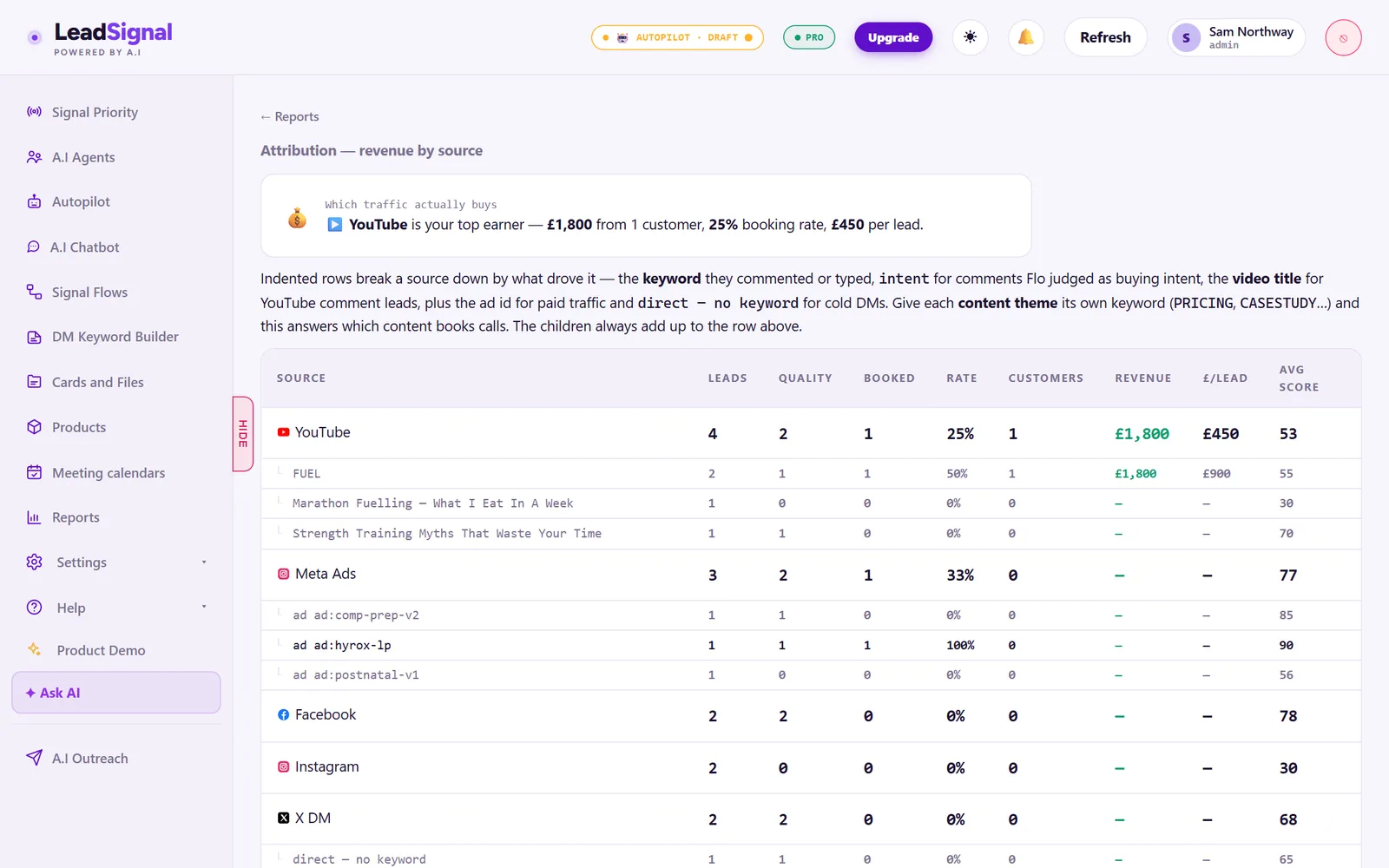This screenshot has height=868, width=1389.
Task: Click the notification bell icon
Action: point(1026,37)
